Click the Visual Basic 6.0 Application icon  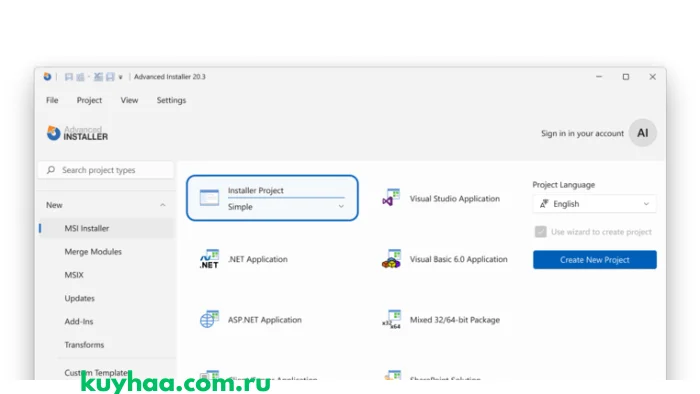click(391, 259)
